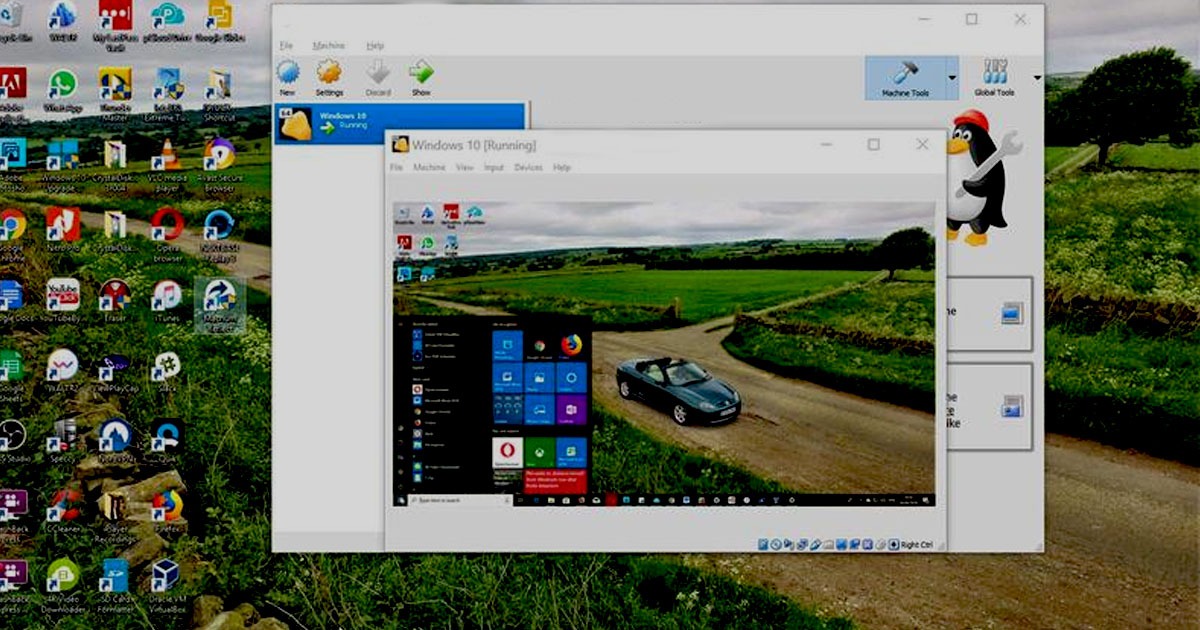
Task: Open YouTube desktop shortcut
Action: pyautogui.click(x=62, y=301)
